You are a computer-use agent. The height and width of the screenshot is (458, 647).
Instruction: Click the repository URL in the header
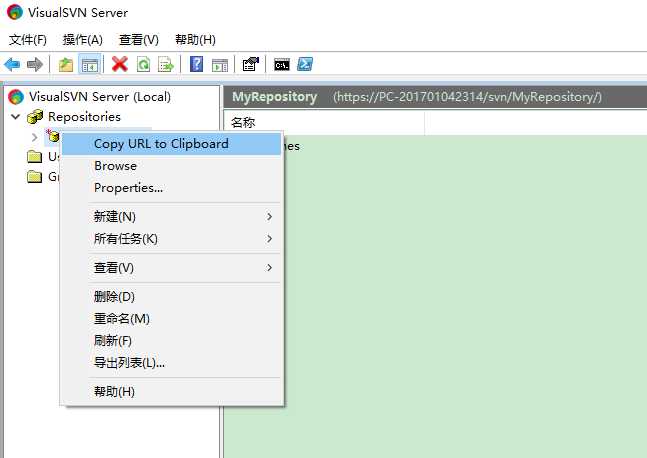pos(468,97)
